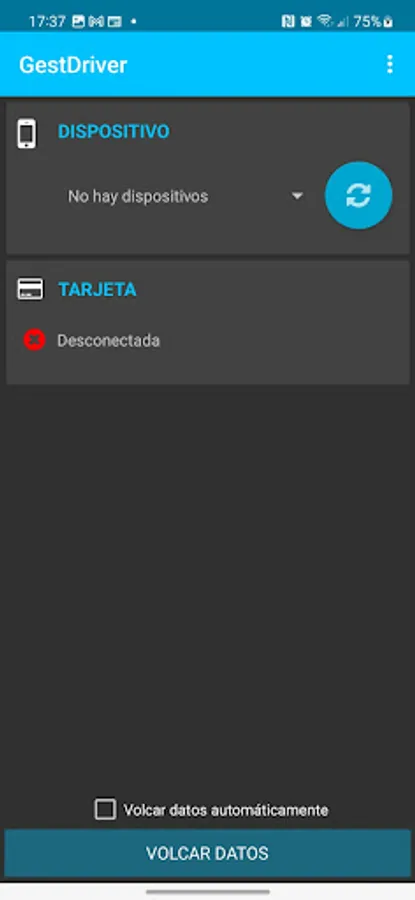Tap the Desconectada status text

pyautogui.click(x=108, y=341)
